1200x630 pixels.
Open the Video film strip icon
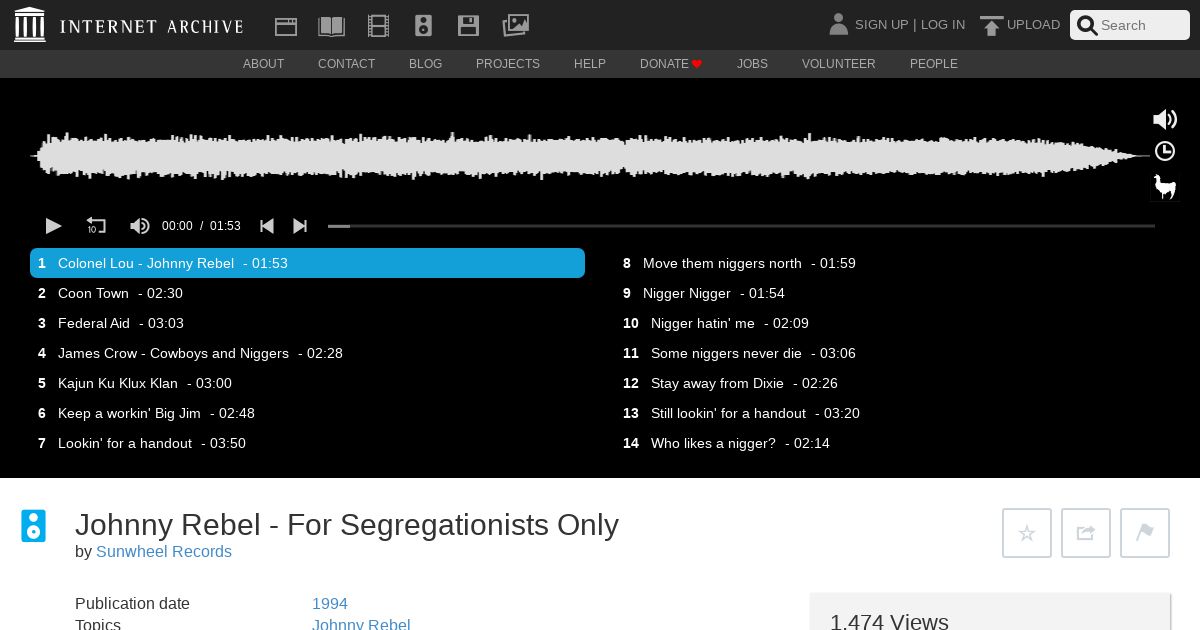[x=378, y=26]
